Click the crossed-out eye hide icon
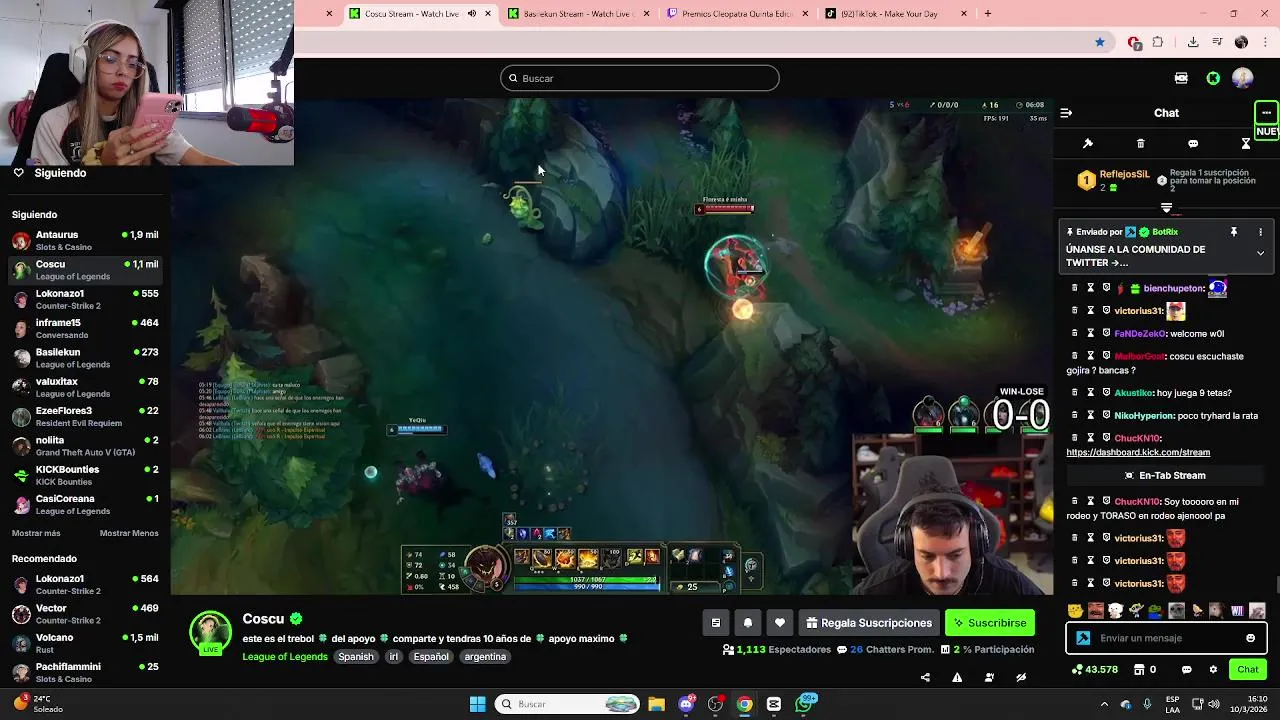The height and width of the screenshot is (720, 1280). 1021,677
